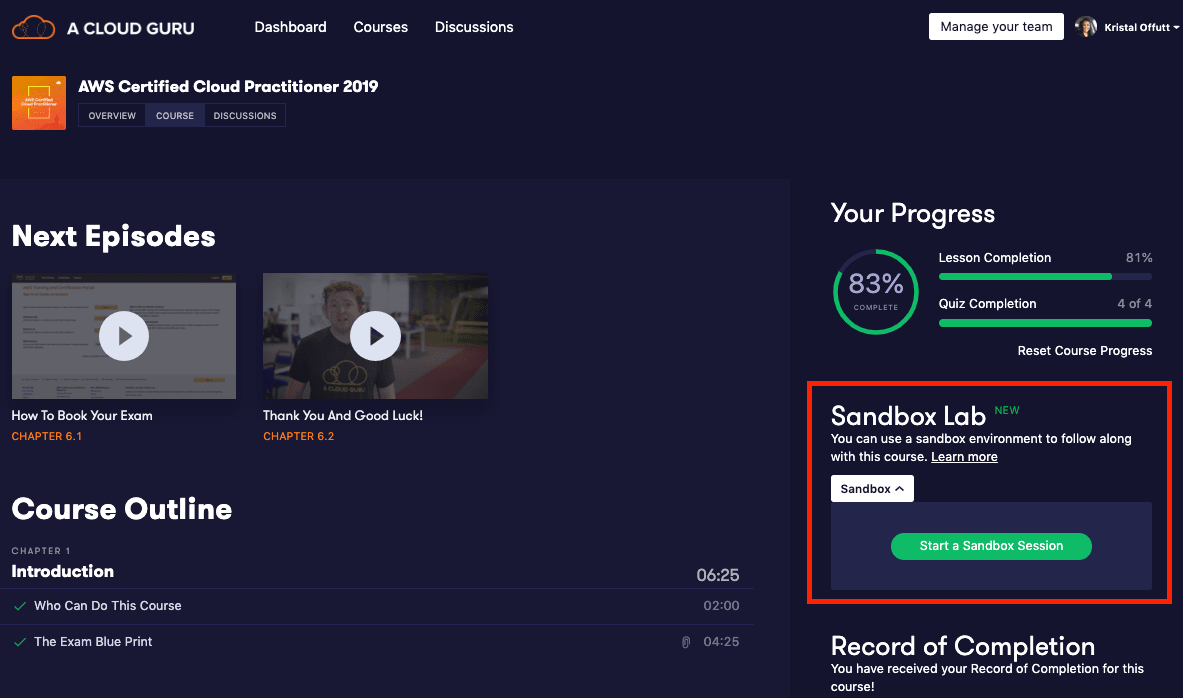The width and height of the screenshot is (1183, 698).
Task: Click the Record of Completion heading
Action: pyautogui.click(x=963, y=647)
